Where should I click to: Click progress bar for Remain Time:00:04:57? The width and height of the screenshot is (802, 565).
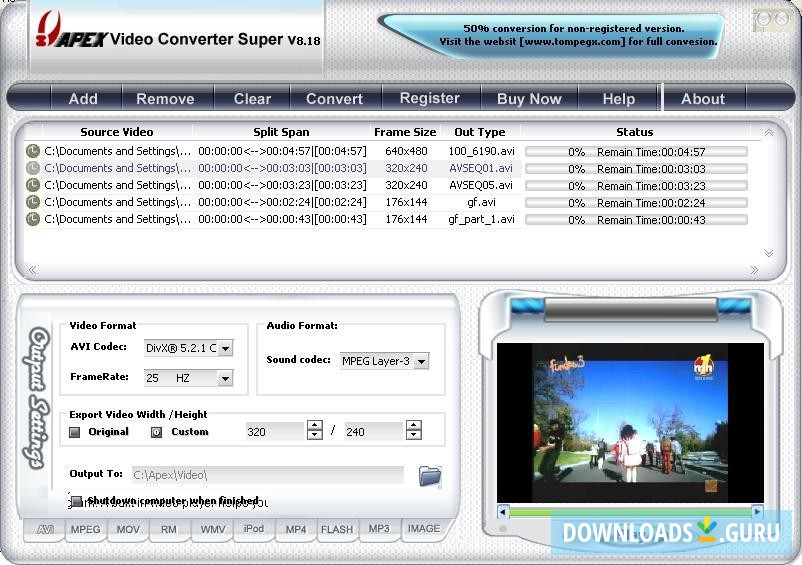tap(636, 152)
